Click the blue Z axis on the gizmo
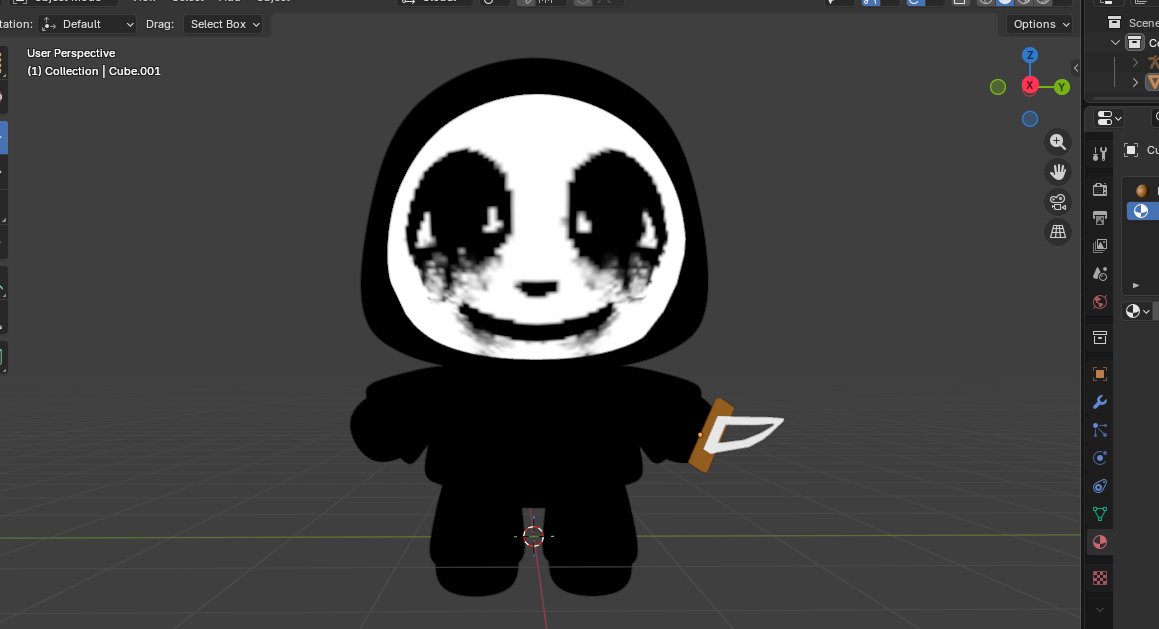 tap(1030, 55)
